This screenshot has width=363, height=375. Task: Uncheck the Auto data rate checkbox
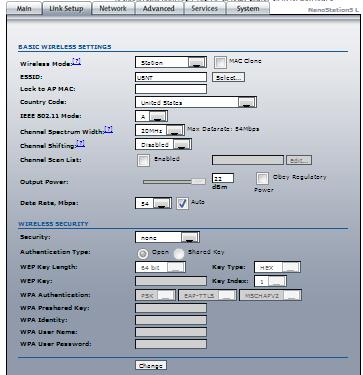pyautogui.click(x=182, y=203)
